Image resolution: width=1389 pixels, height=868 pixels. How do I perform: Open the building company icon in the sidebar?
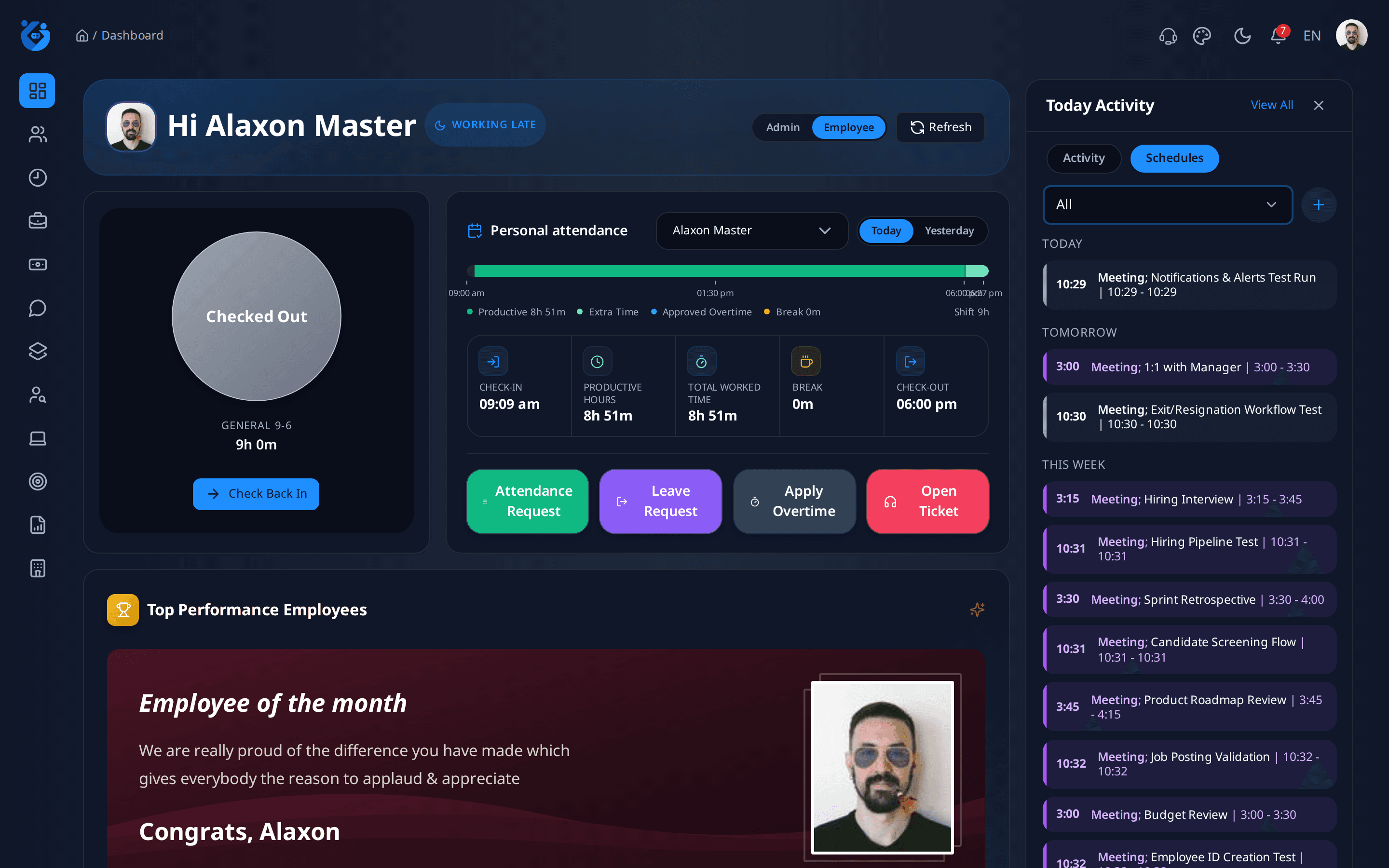pyautogui.click(x=37, y=569)
